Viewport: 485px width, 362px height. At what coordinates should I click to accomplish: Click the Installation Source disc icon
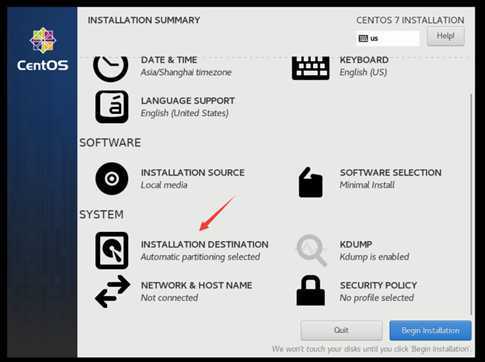(x=112, y=179)
